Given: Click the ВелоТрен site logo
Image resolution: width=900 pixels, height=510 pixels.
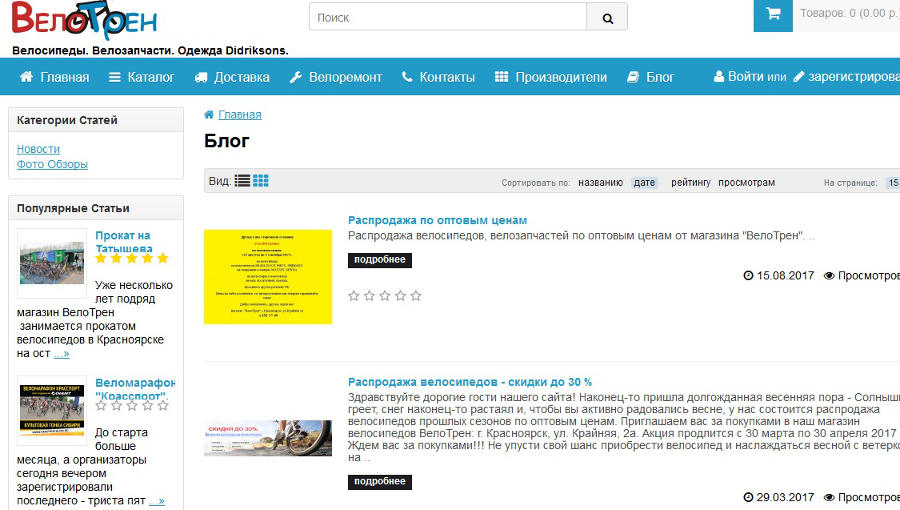Looking at the screenshot, I should tap(85, 20).
